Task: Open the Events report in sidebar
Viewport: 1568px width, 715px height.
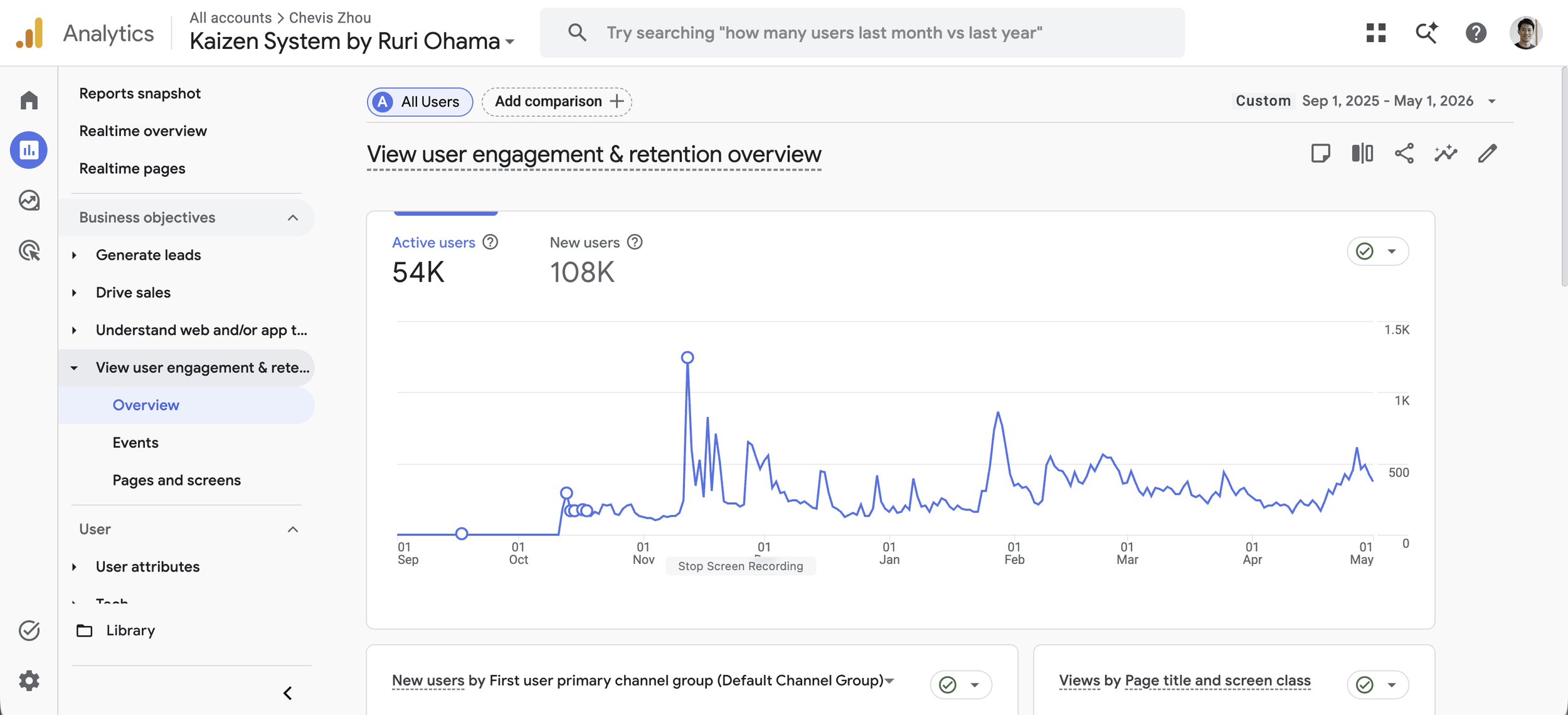Action: click(135, 443)
